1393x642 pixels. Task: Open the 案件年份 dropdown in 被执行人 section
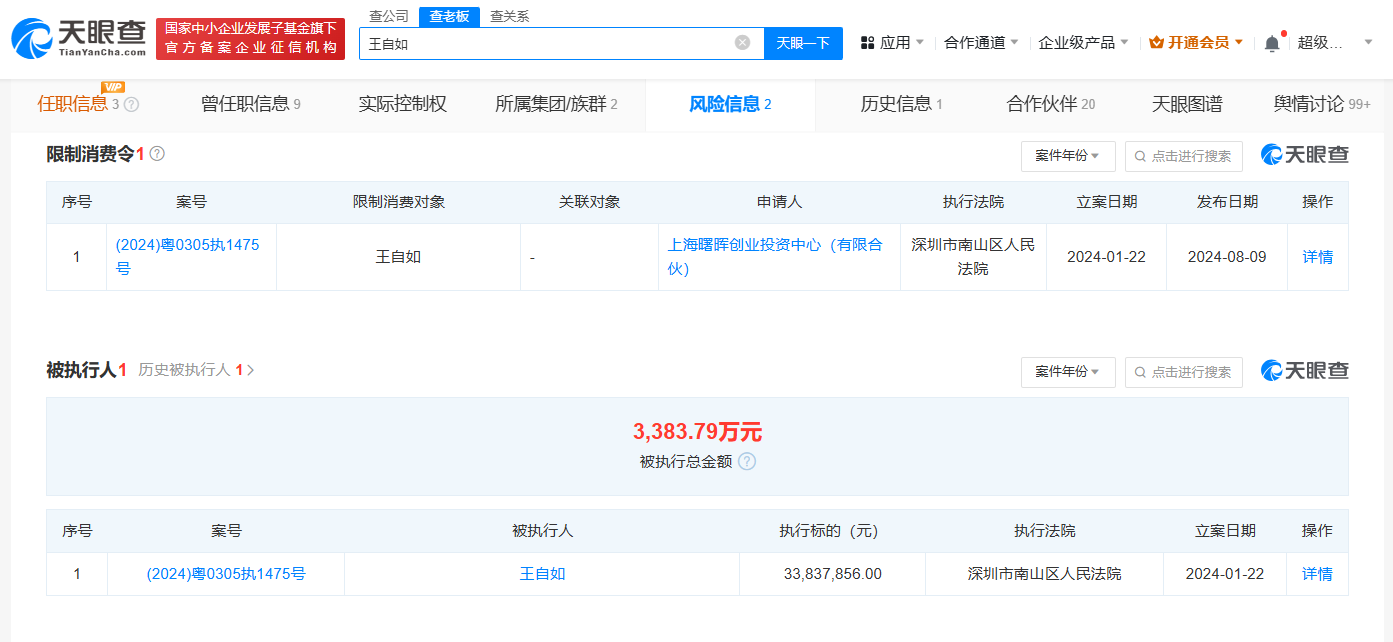point(1068,371)
